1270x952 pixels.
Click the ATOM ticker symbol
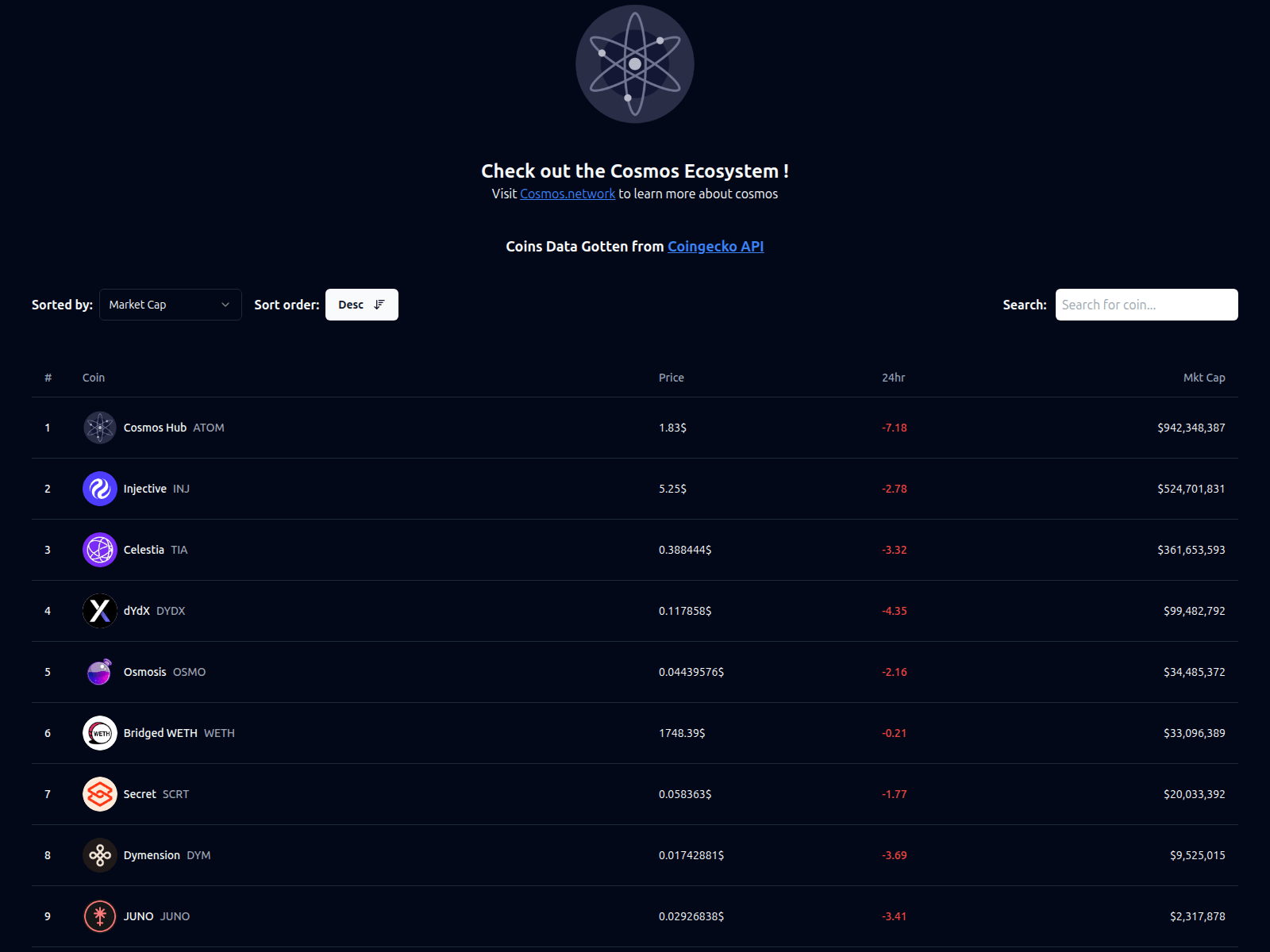(209, 428)
